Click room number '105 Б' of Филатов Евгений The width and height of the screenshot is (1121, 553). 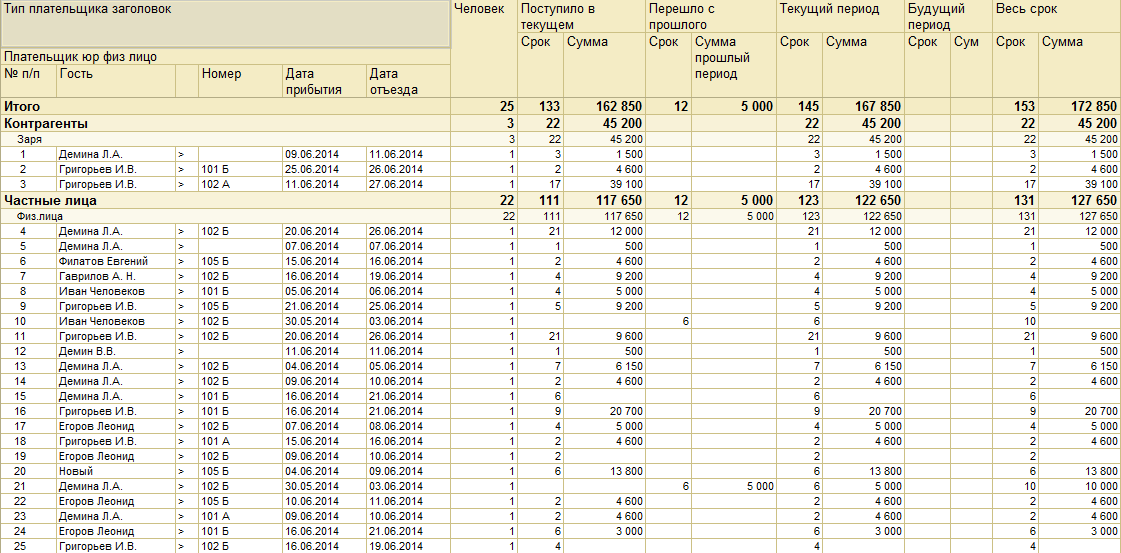pos(239,261)
